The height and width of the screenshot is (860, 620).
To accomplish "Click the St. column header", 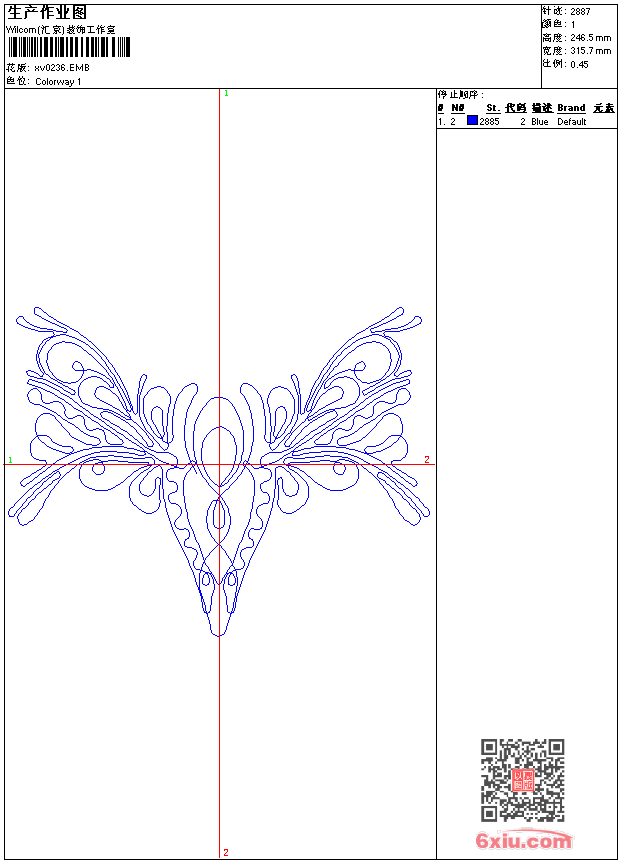I will pyautogui.click(x=492, y=108).
